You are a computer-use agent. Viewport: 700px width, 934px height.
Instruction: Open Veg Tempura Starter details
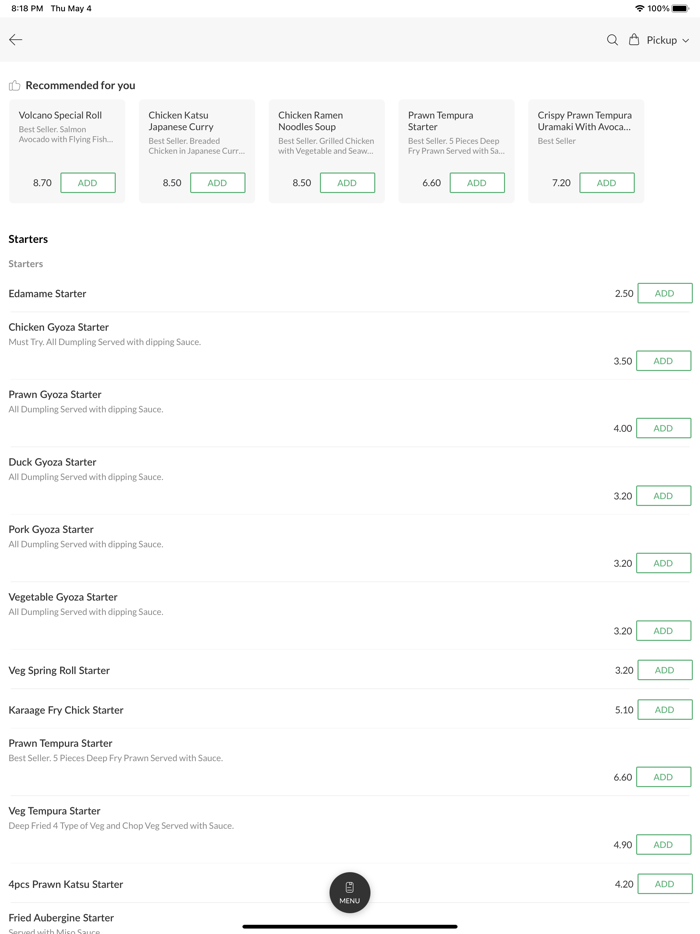55,811
